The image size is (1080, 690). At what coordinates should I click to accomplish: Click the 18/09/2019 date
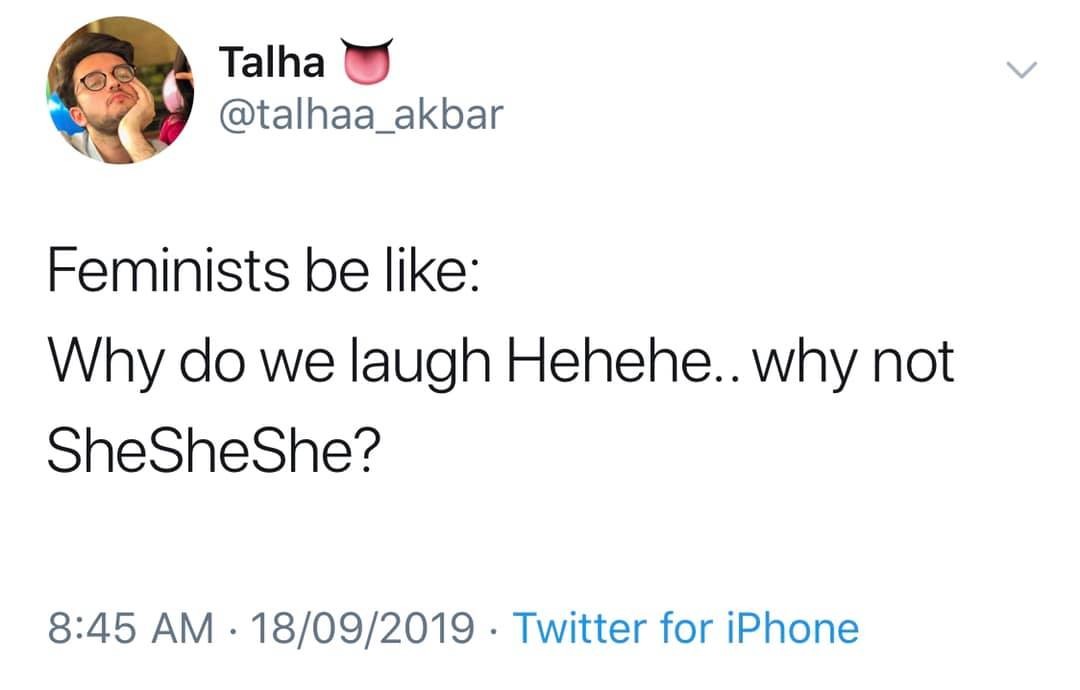coord(364,628)
